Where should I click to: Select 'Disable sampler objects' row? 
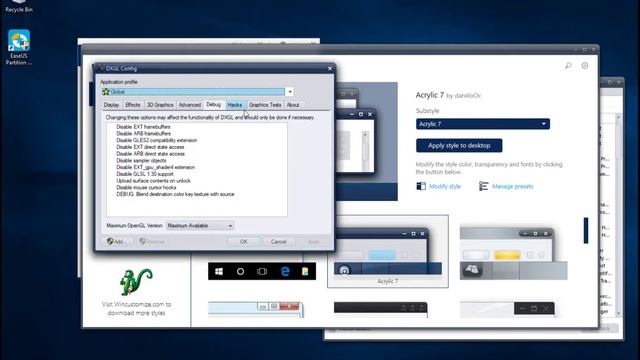pos(141,161)
